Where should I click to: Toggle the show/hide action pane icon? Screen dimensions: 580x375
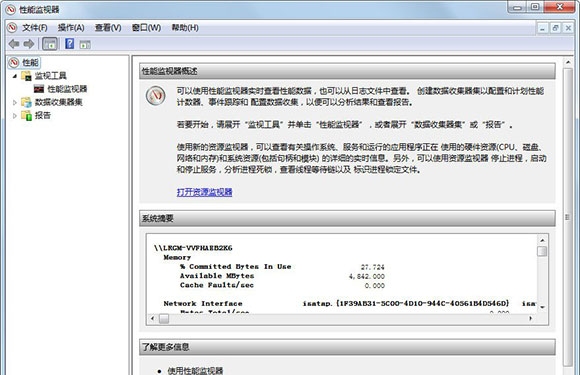click(x=85, y=44)
